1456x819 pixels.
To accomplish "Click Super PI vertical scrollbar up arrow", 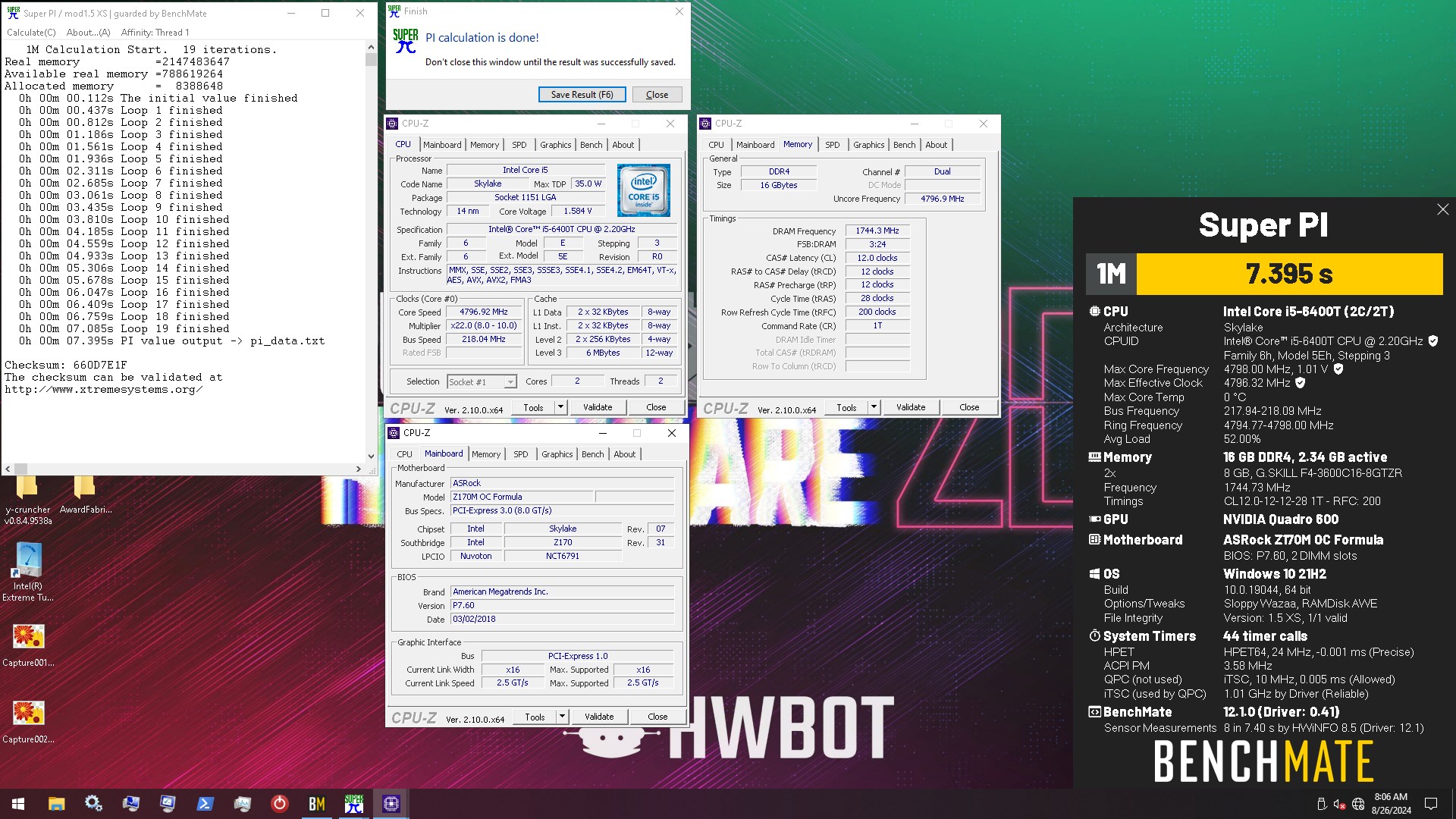I will [371, 47].
